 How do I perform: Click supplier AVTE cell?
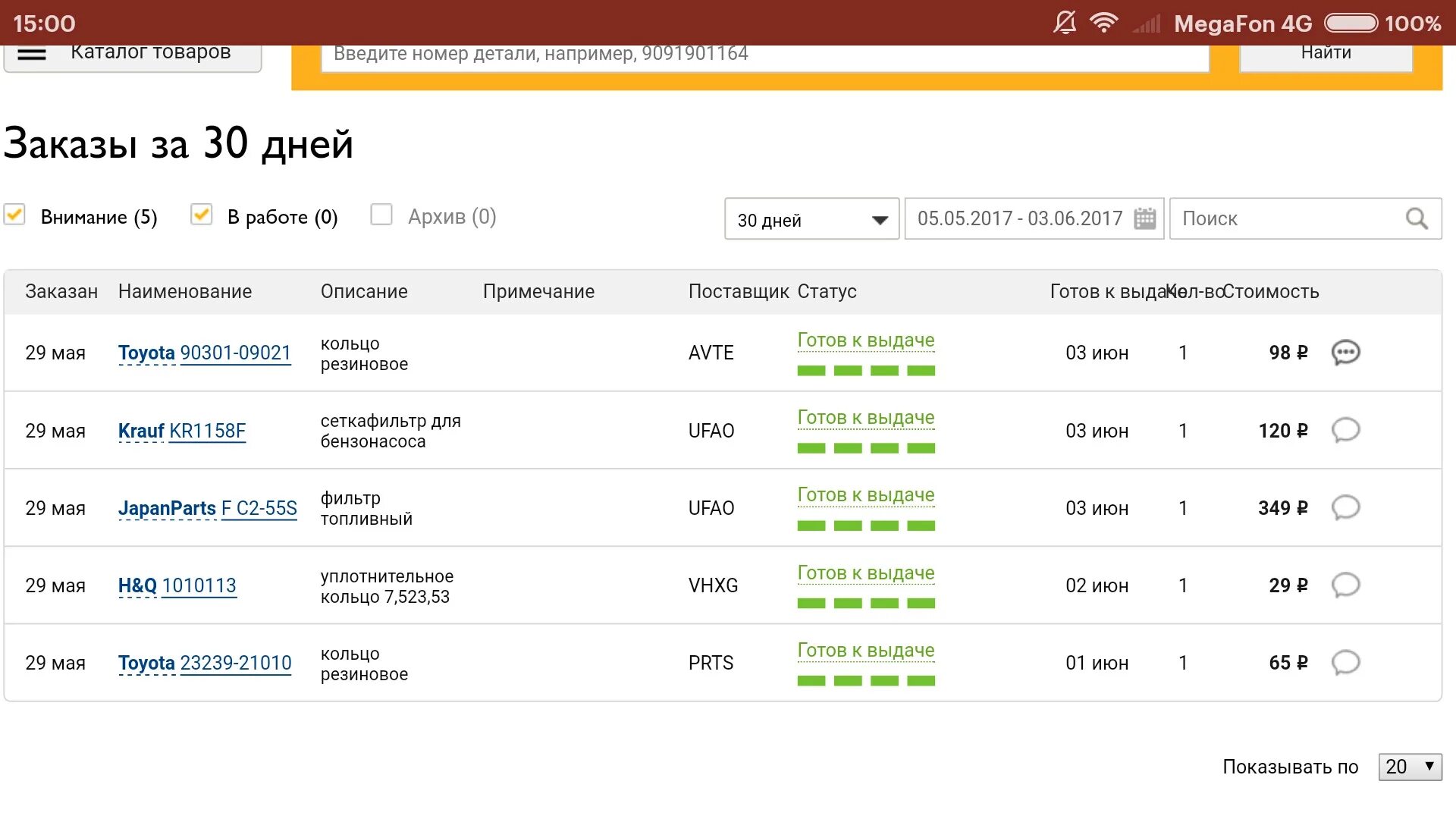pos(711,353)
